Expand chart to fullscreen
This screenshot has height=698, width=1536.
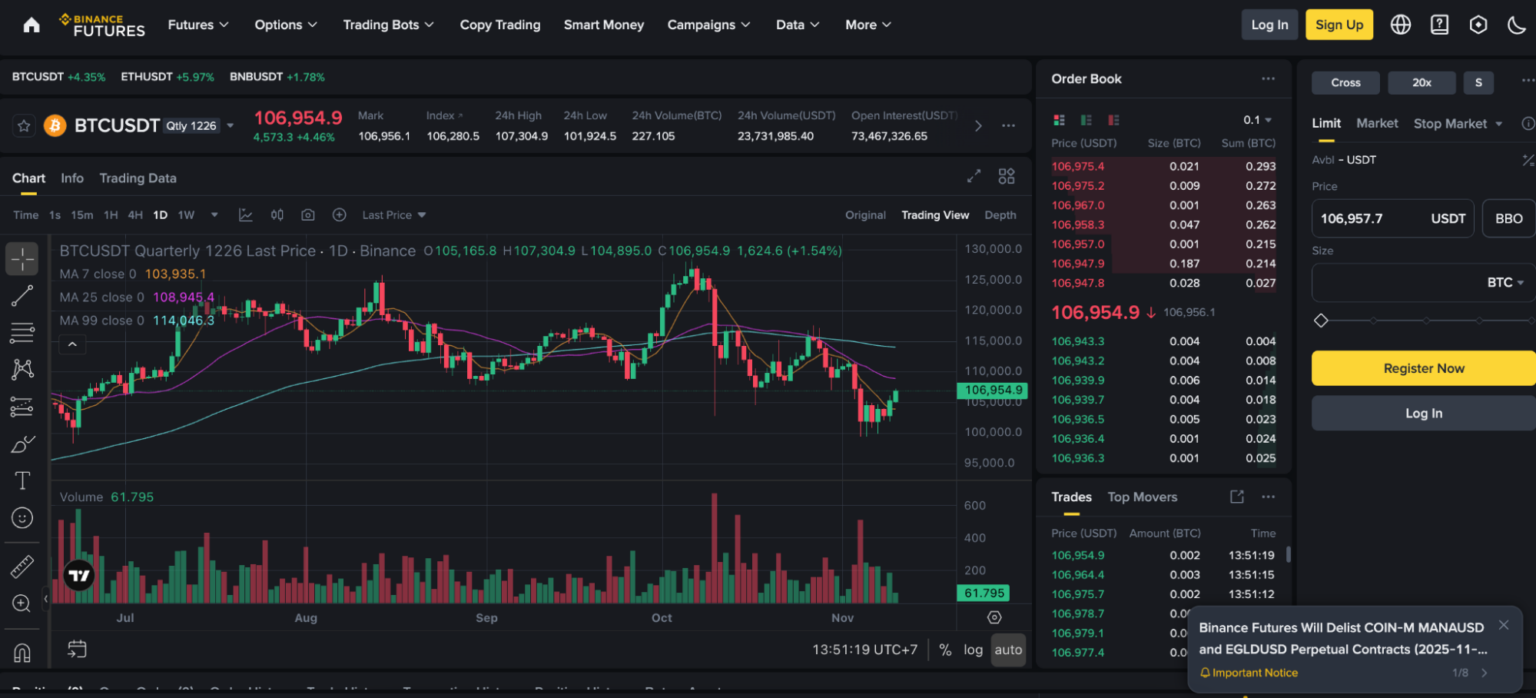coord(973,177)
